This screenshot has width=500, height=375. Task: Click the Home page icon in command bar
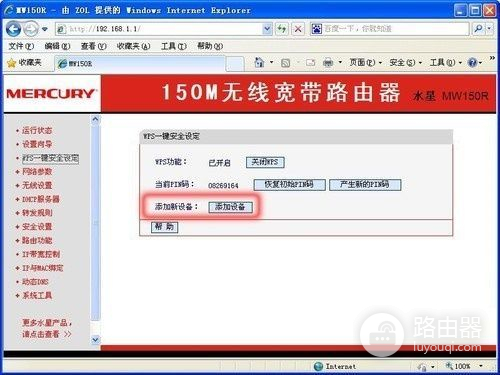click(x=259, y=62)
